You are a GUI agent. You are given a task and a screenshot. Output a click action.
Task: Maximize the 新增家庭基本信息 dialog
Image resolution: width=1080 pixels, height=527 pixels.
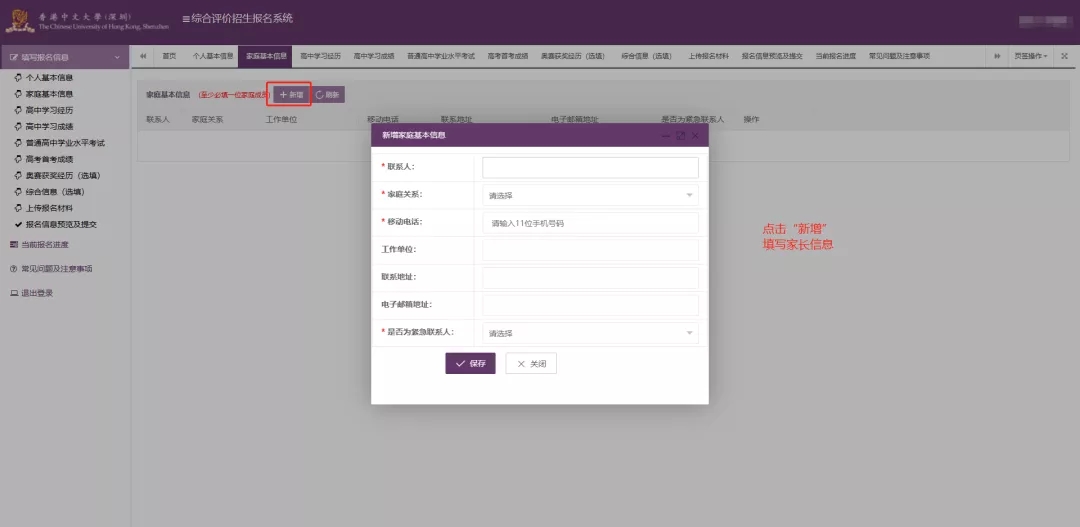coord(681,135)
